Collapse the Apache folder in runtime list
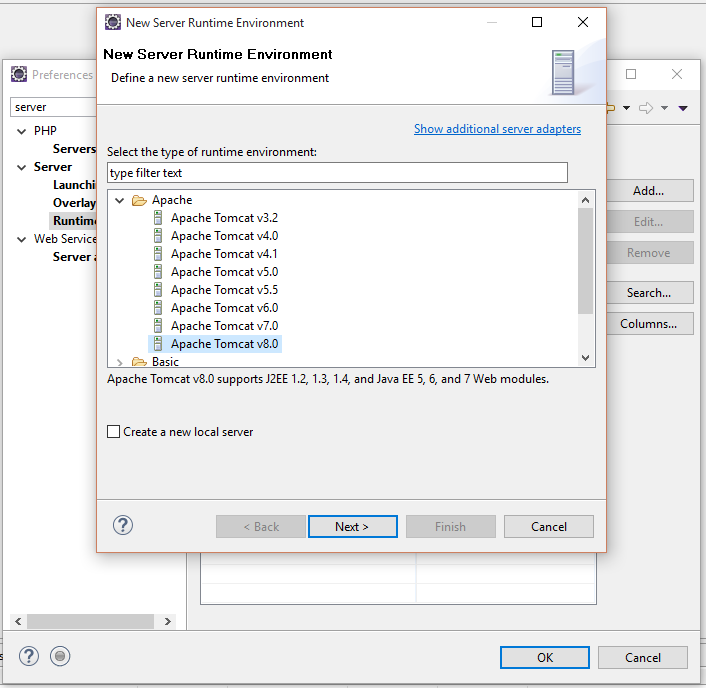 [119, 200]
